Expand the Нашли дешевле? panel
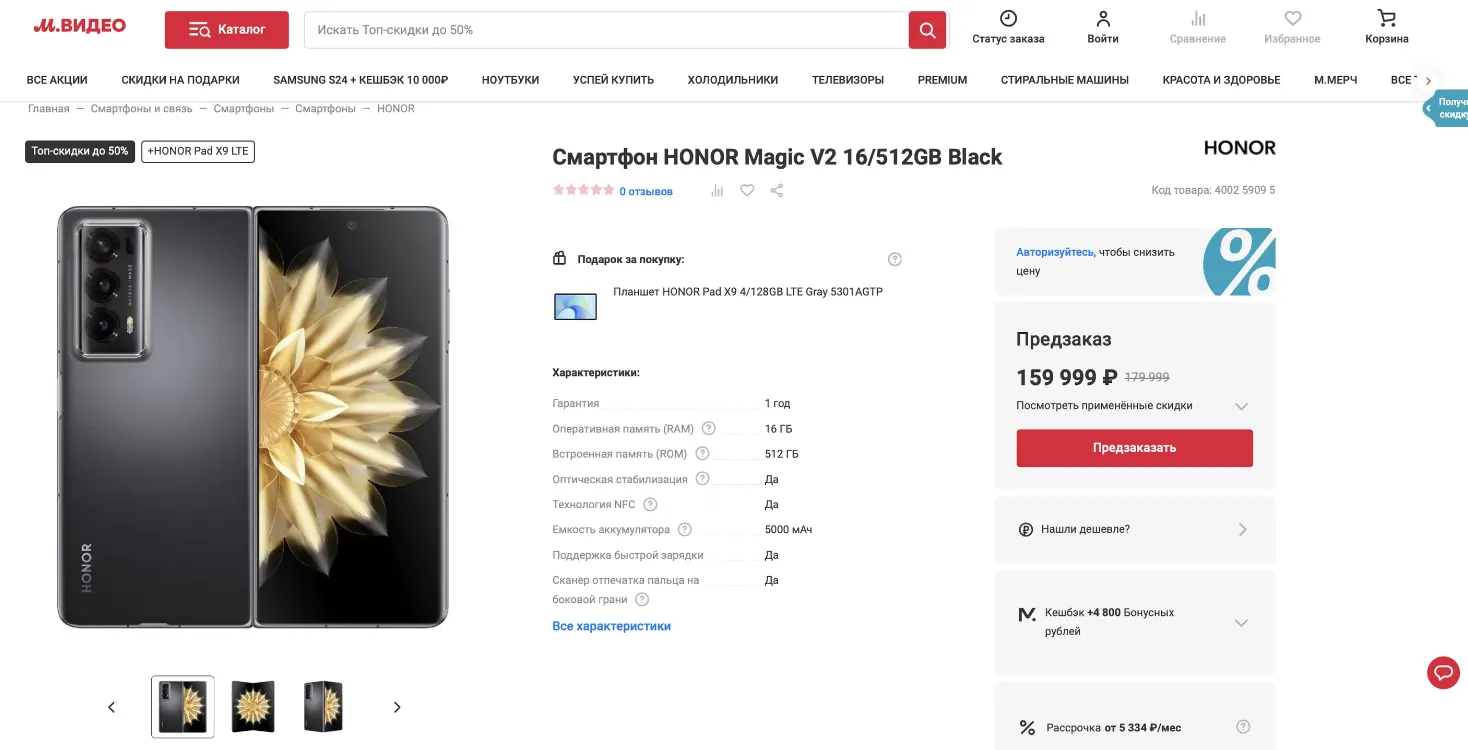The width and height of the screenshot is (1468, 750). (1242, 529)
